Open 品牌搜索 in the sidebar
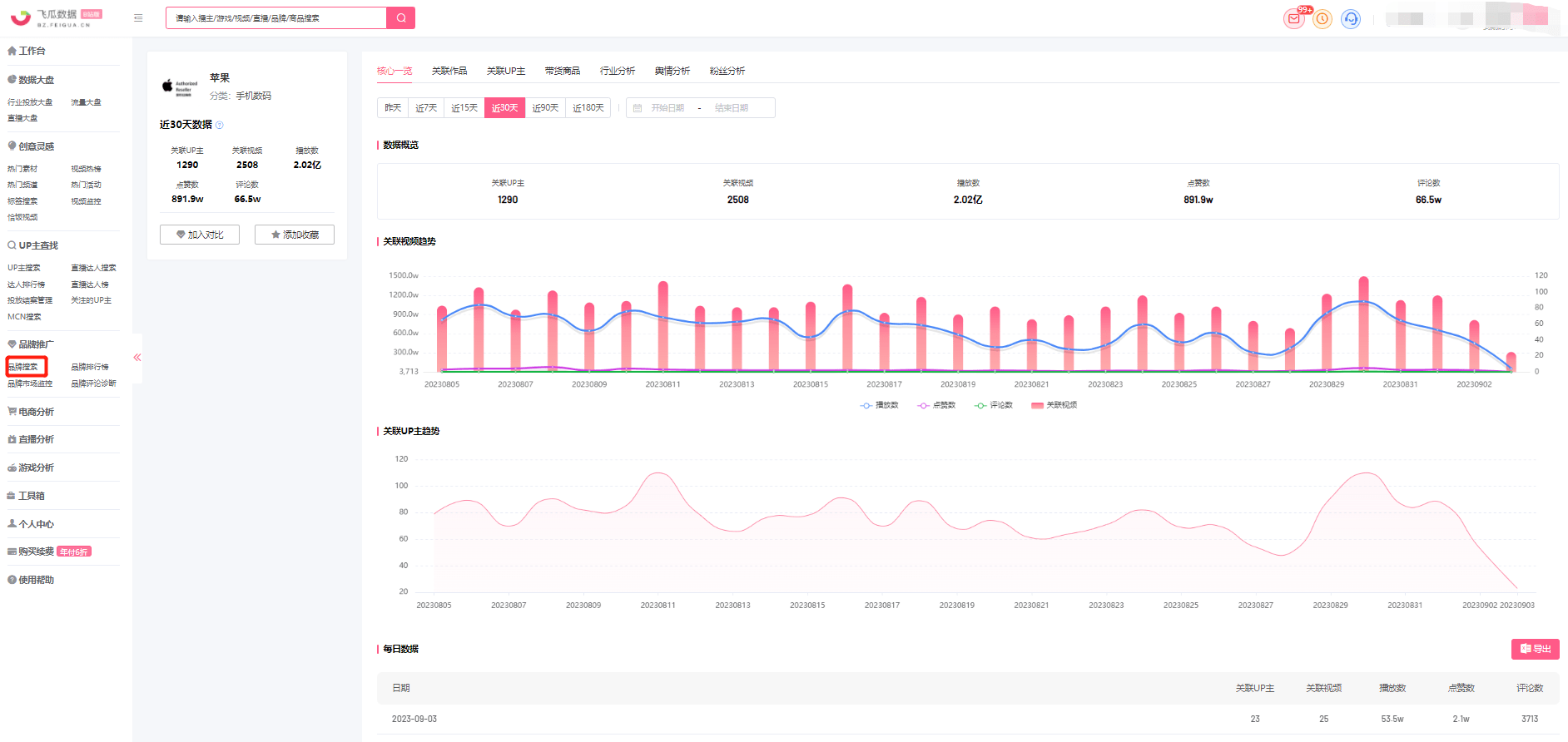Screen dimensions: 1568x742 click(23, 367)
